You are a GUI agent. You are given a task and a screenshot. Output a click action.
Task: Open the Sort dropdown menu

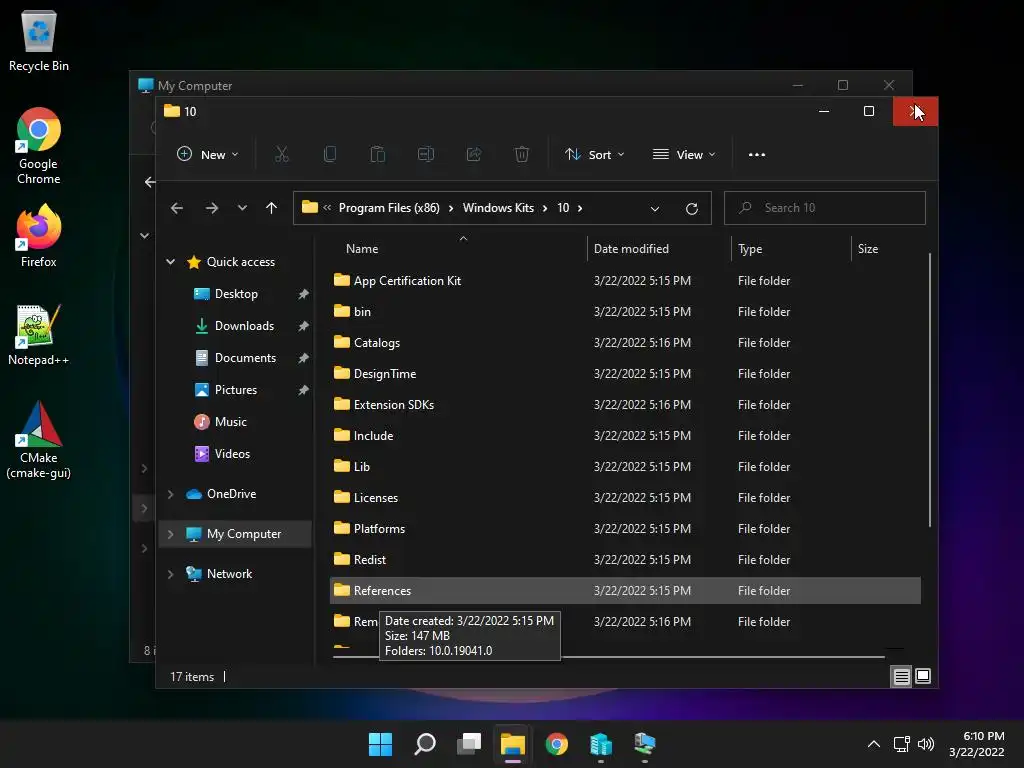[594, 155]
